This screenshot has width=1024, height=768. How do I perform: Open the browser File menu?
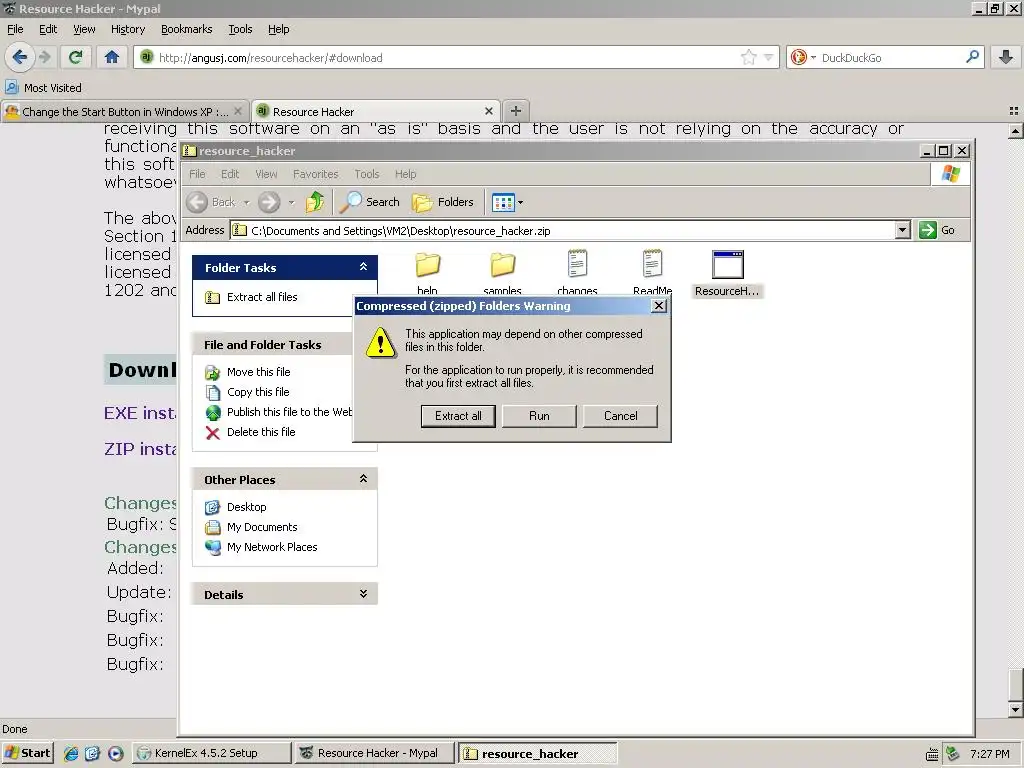click(15, 29)
